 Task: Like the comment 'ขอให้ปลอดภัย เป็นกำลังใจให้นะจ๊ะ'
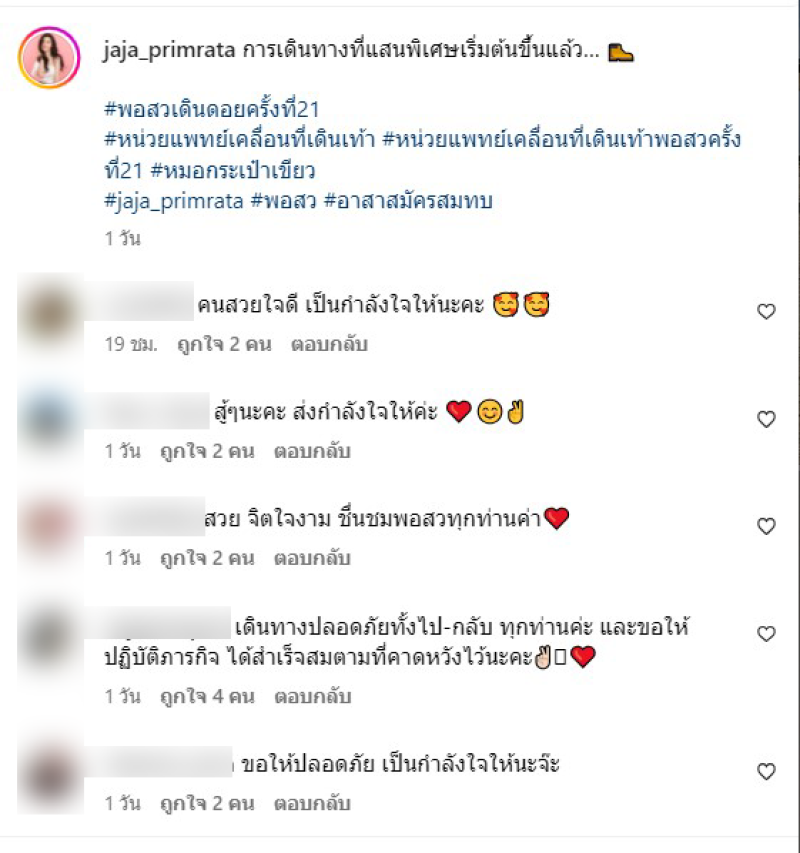coord(766,771)
